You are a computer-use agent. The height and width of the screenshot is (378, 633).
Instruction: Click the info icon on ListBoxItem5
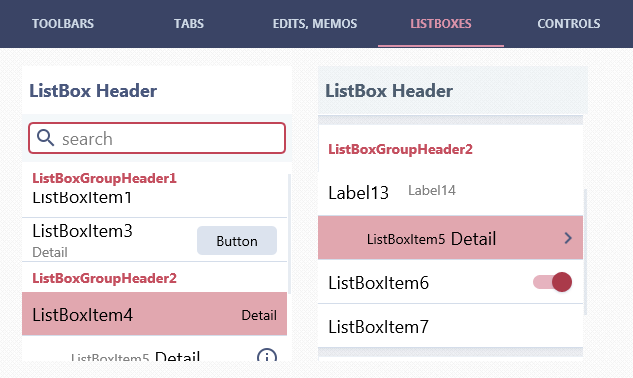click(x=267, y=355)
